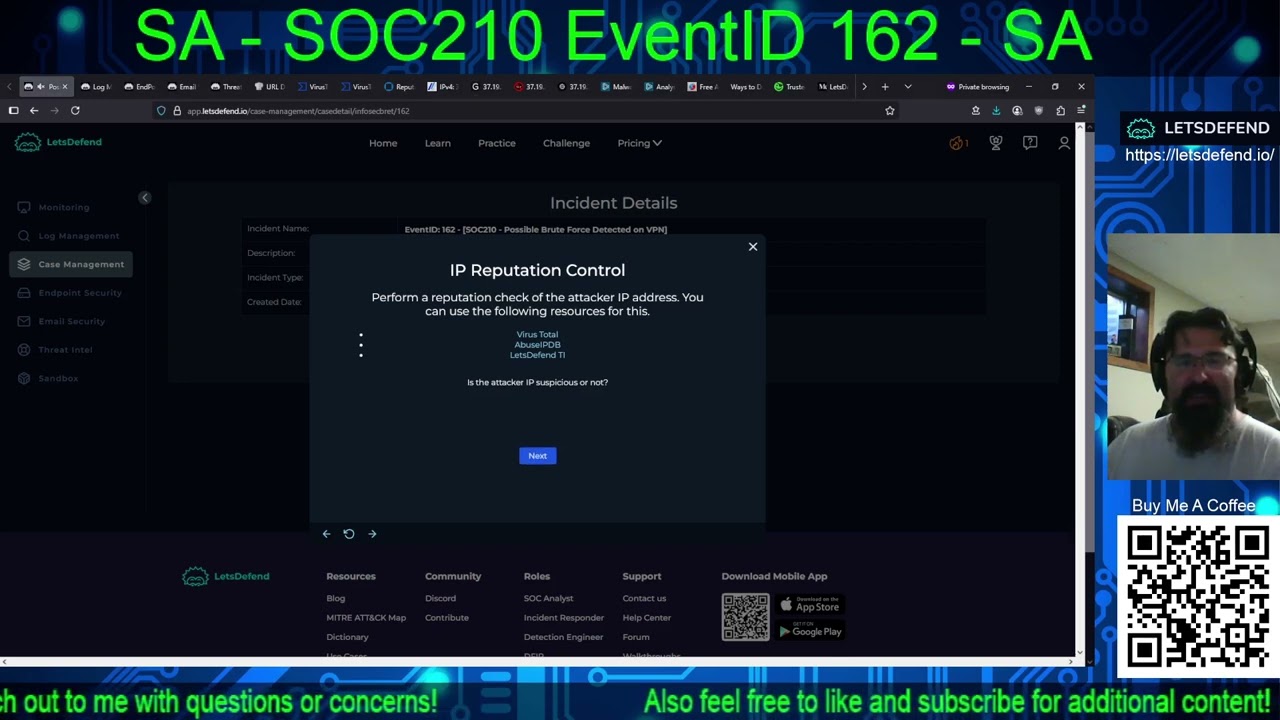Open the streak flame icon
This screenshot has width=1280, height=720.
(958, 143)
